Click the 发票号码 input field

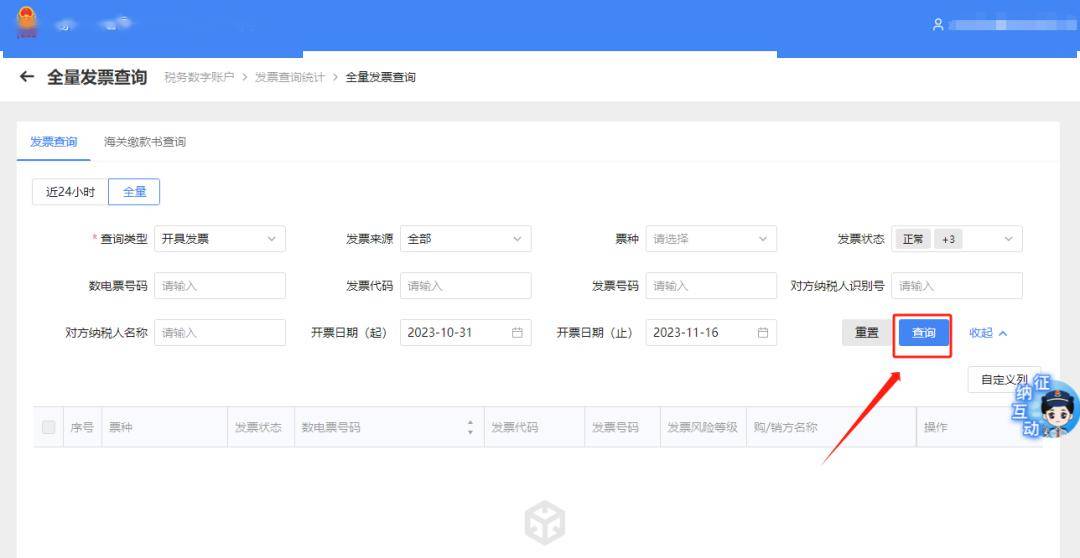click(x=711, y=285)
